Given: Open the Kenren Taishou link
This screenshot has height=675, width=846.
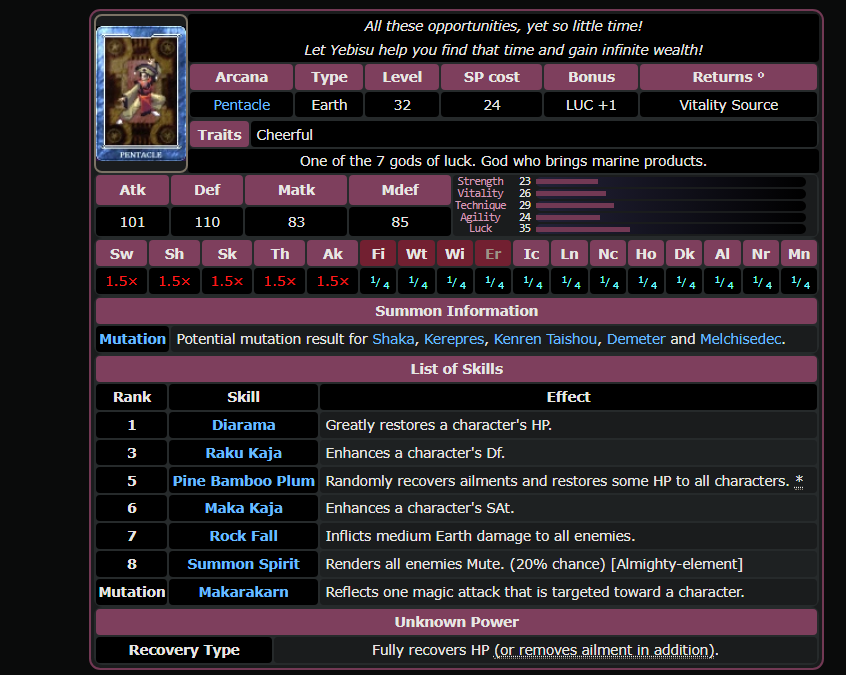Looking at the screenshot, I should tap(545, 339).
